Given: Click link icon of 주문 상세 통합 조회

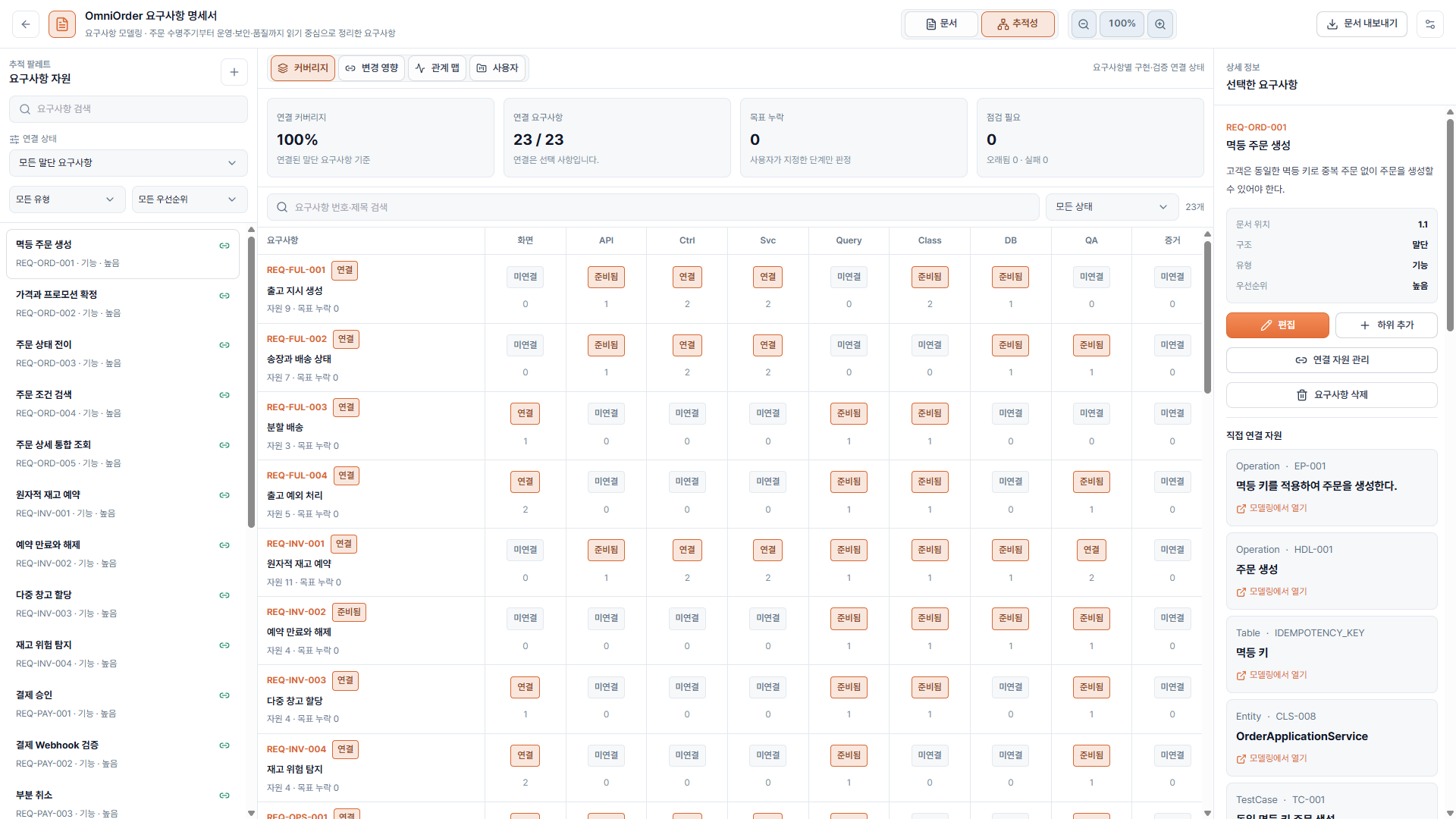Looking at the screenshot, I should [x=224, y=445].
